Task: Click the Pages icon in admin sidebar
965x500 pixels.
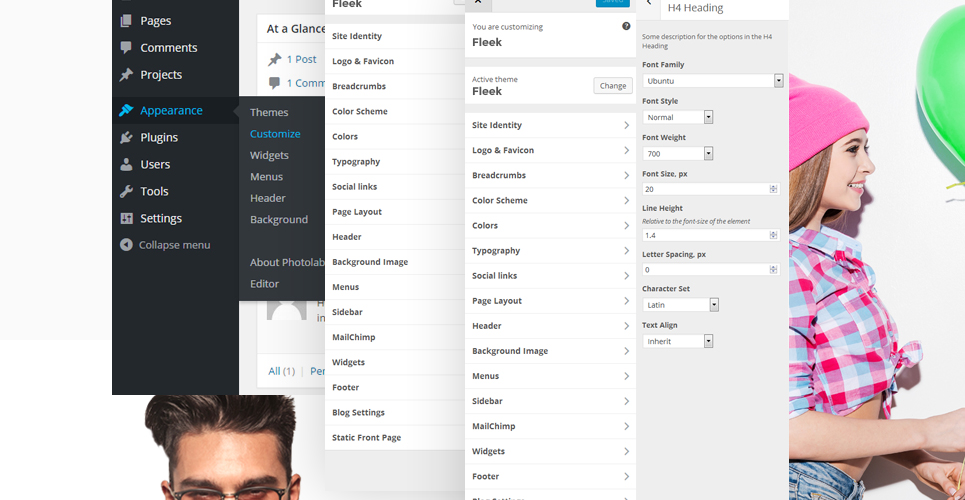Action: pyautogui.click(x=126, y=21)
